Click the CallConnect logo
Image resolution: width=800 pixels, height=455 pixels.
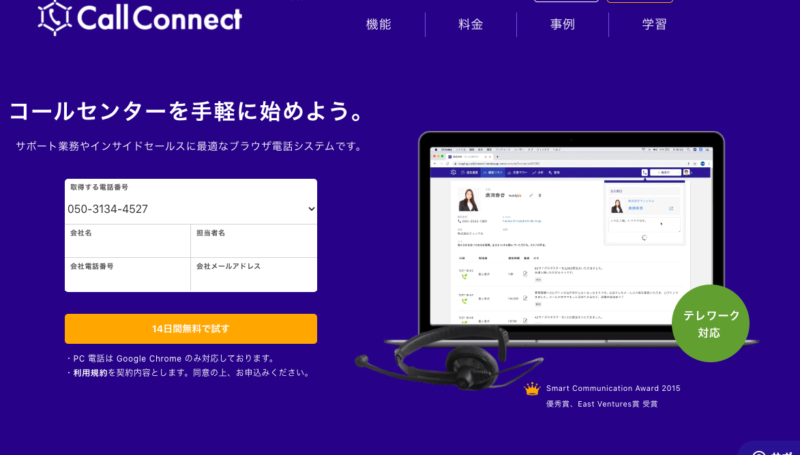(140, 18)
